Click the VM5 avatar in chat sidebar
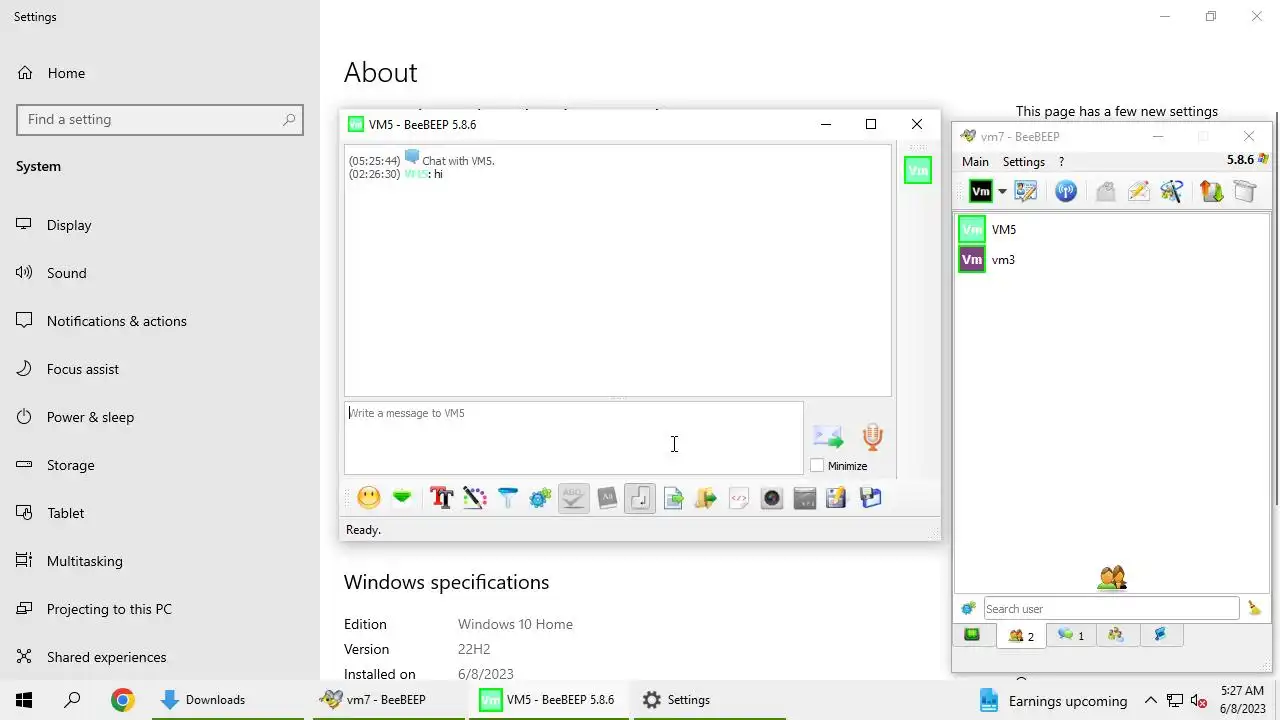 click(918, 170)
